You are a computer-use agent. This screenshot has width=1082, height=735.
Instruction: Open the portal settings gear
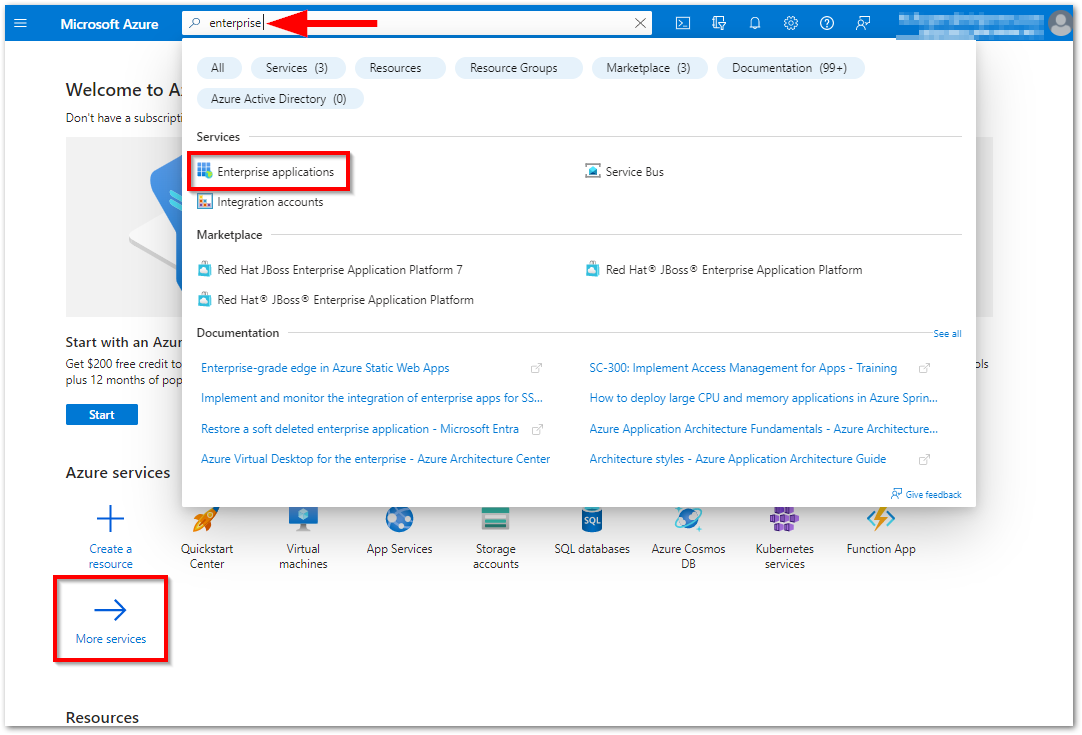pyautogui.click(x=791, y=23)
